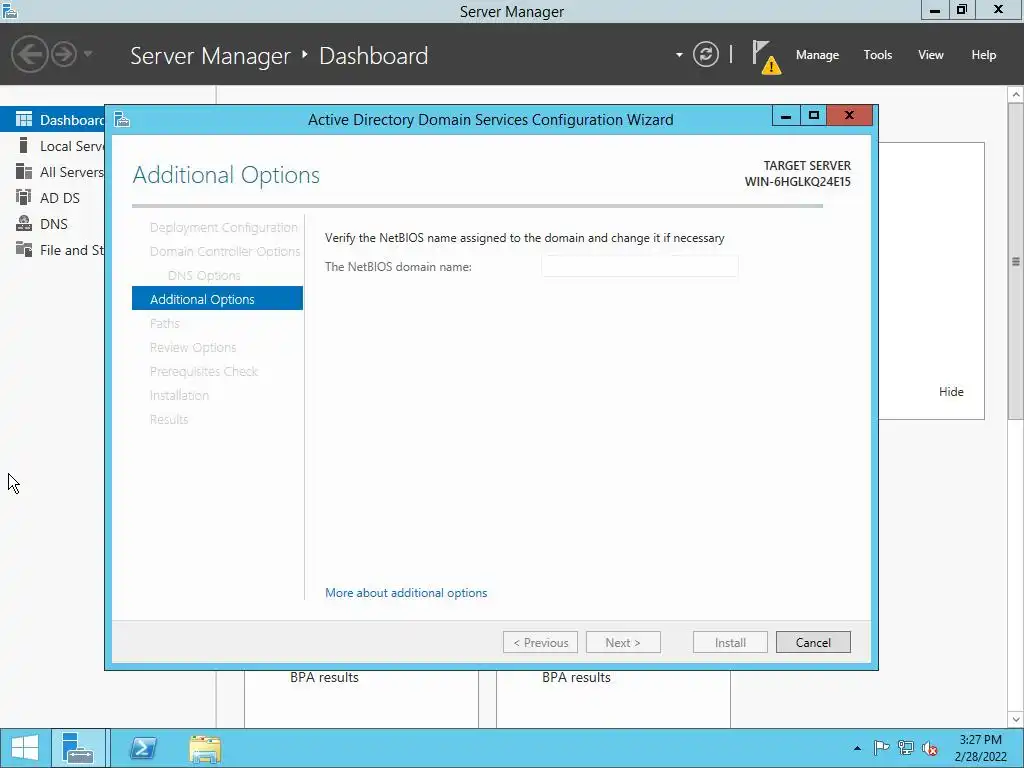Open the Manage menu
The image size is (1024, 768).
(817, 55)
